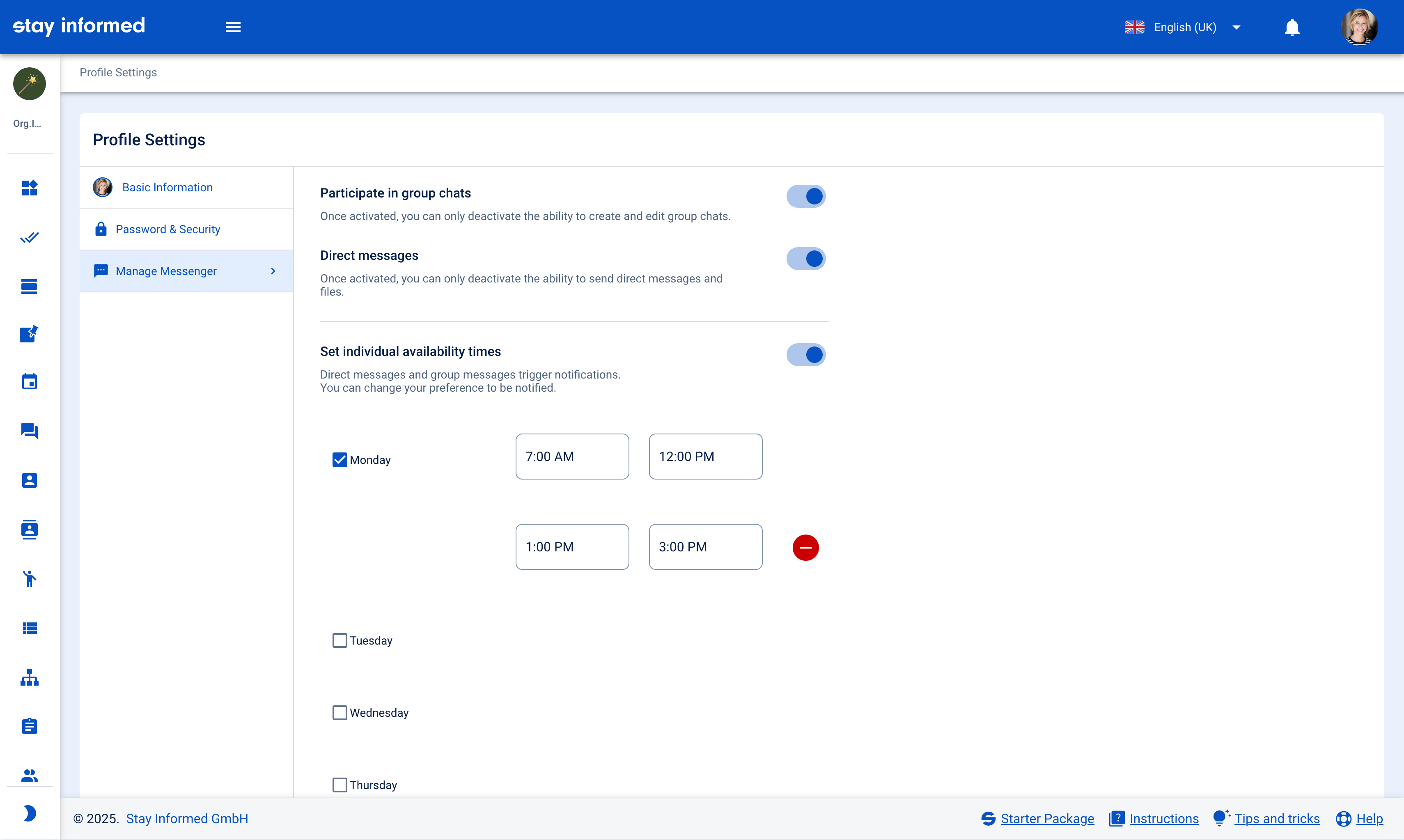Open the compose note pencil sidebar icon
The height and width of the screenshot is (840, 1404).
(x=30, y=334)
